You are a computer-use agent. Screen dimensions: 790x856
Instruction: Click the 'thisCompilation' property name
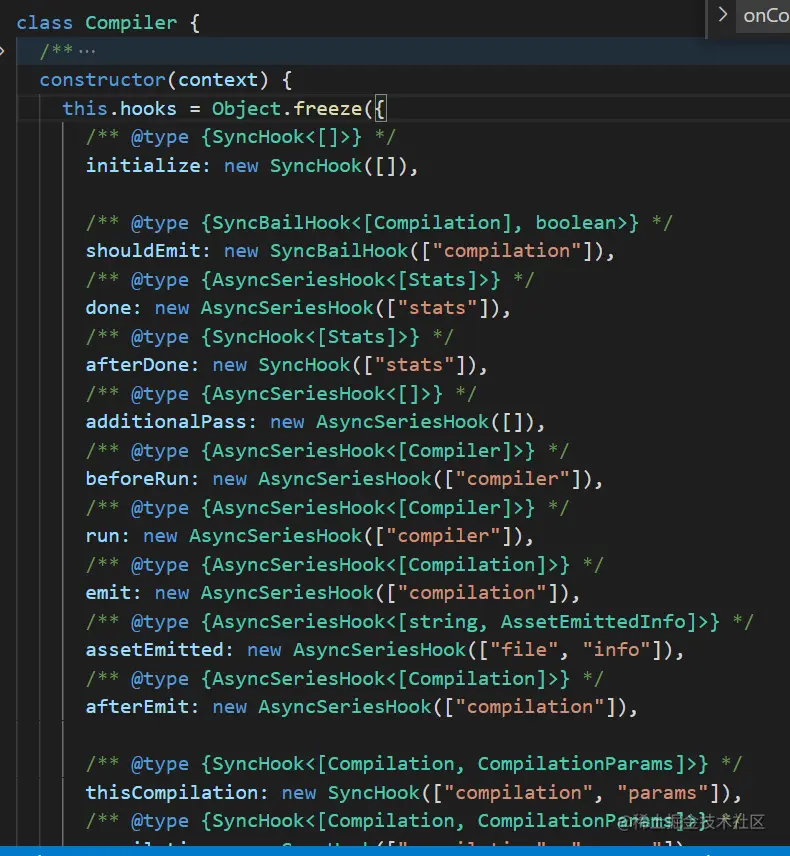tap(171, 793)
